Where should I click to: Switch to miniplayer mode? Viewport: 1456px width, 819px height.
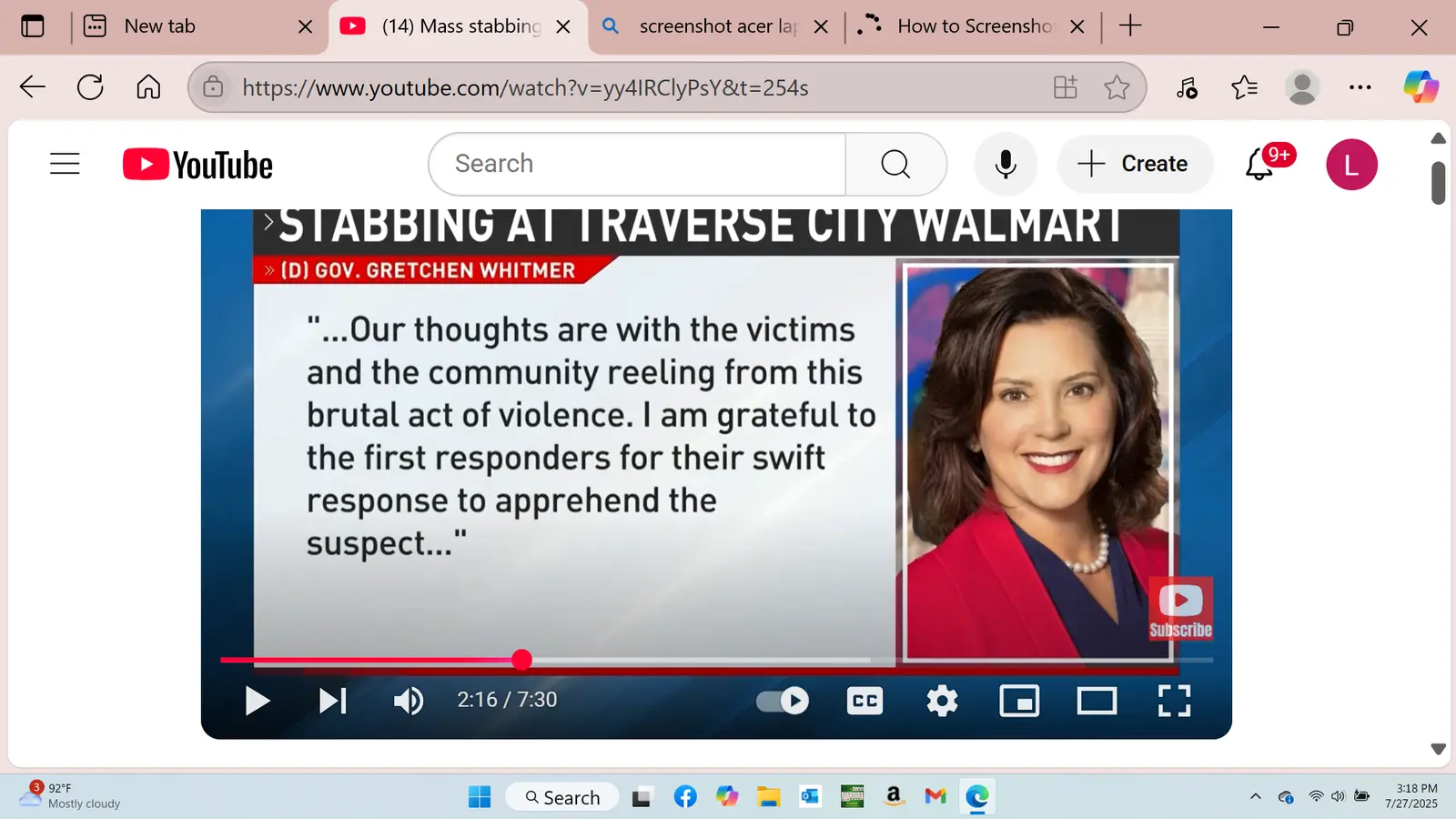1019,701
